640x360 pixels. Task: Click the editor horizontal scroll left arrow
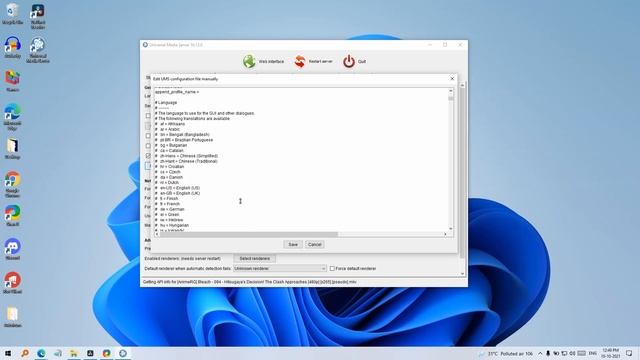pyautogui.click(x=157, y=234)
